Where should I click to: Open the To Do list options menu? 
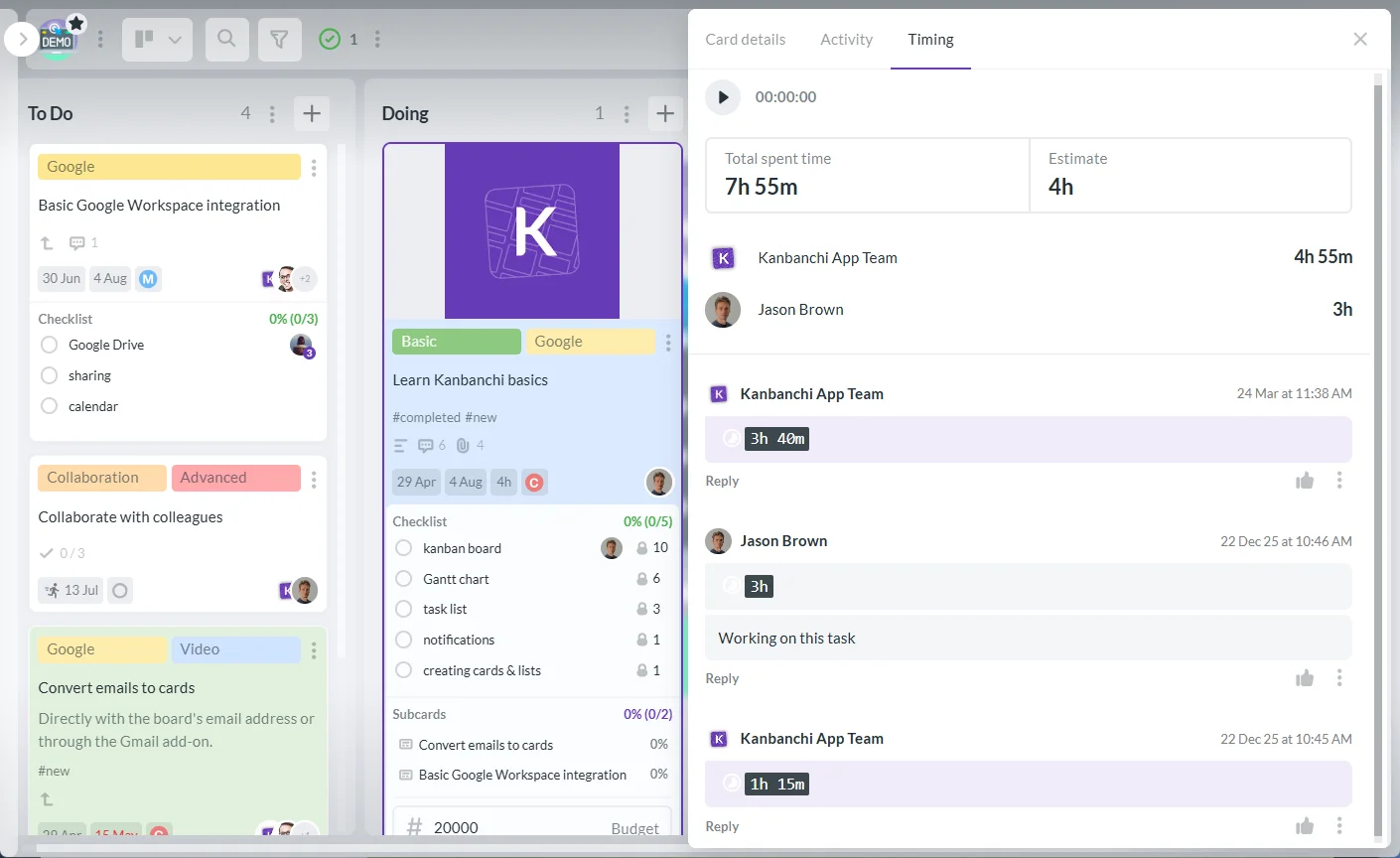click(x=272, y=114)
